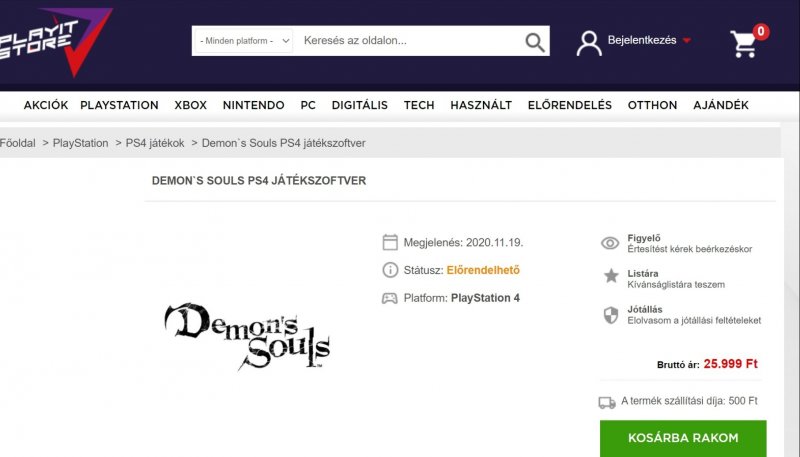This screenshot has width=800, height=457.
Task: Click the Előrendelhető status text
Action: click(x=483, y=270)
